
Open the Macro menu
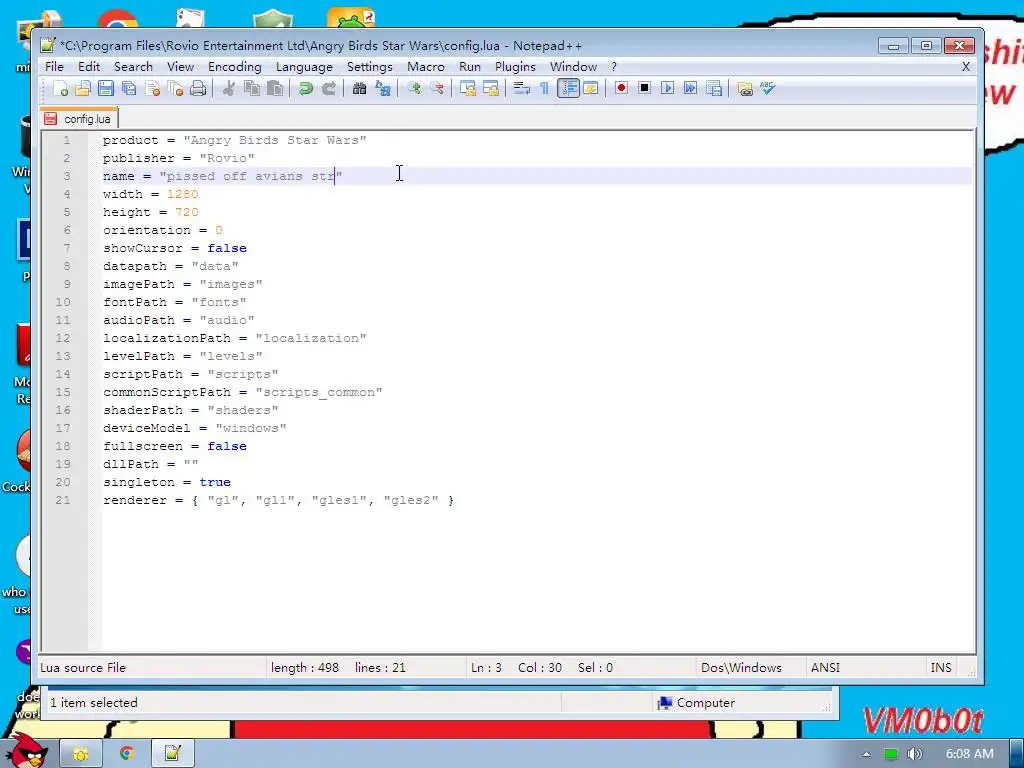pos(426,67)
